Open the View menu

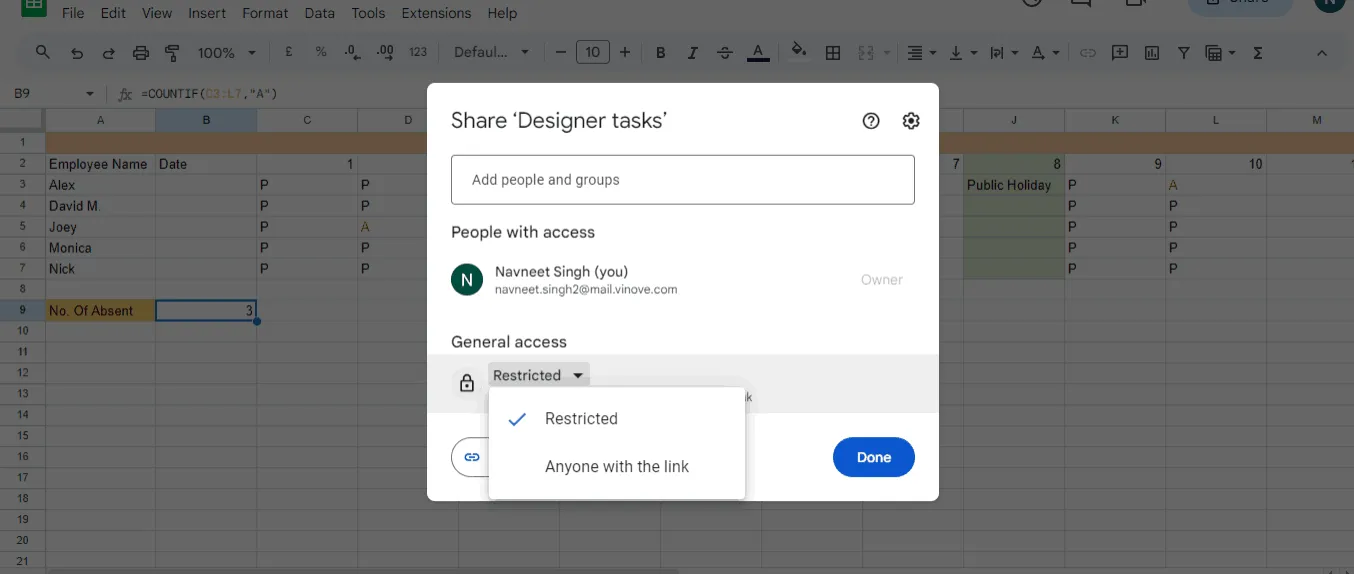(157, 13)
